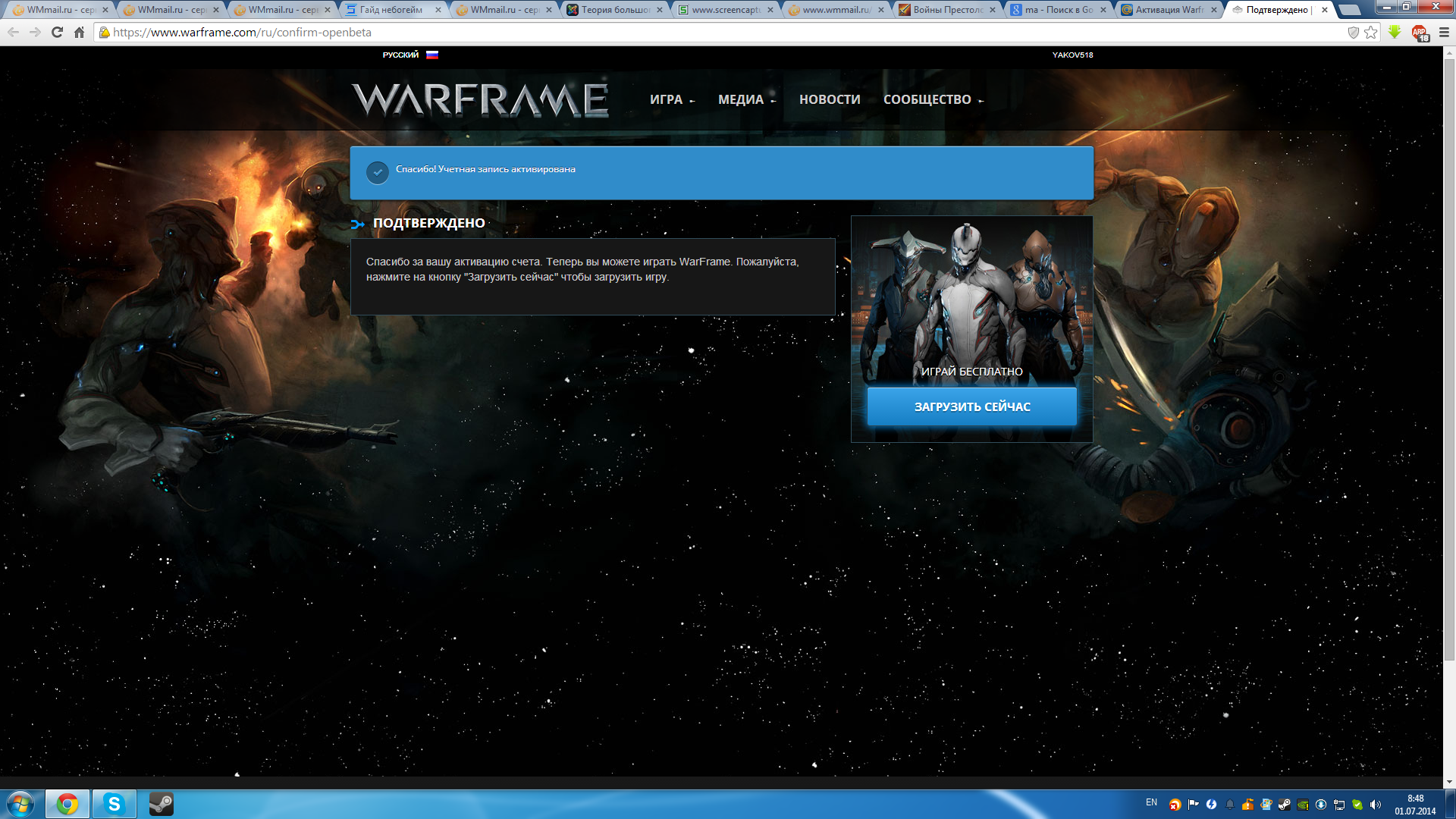The width and height of the screenshot is (1456, 819).
Task: Click the page scrollbar down arrow
Action: (1449, 782)
